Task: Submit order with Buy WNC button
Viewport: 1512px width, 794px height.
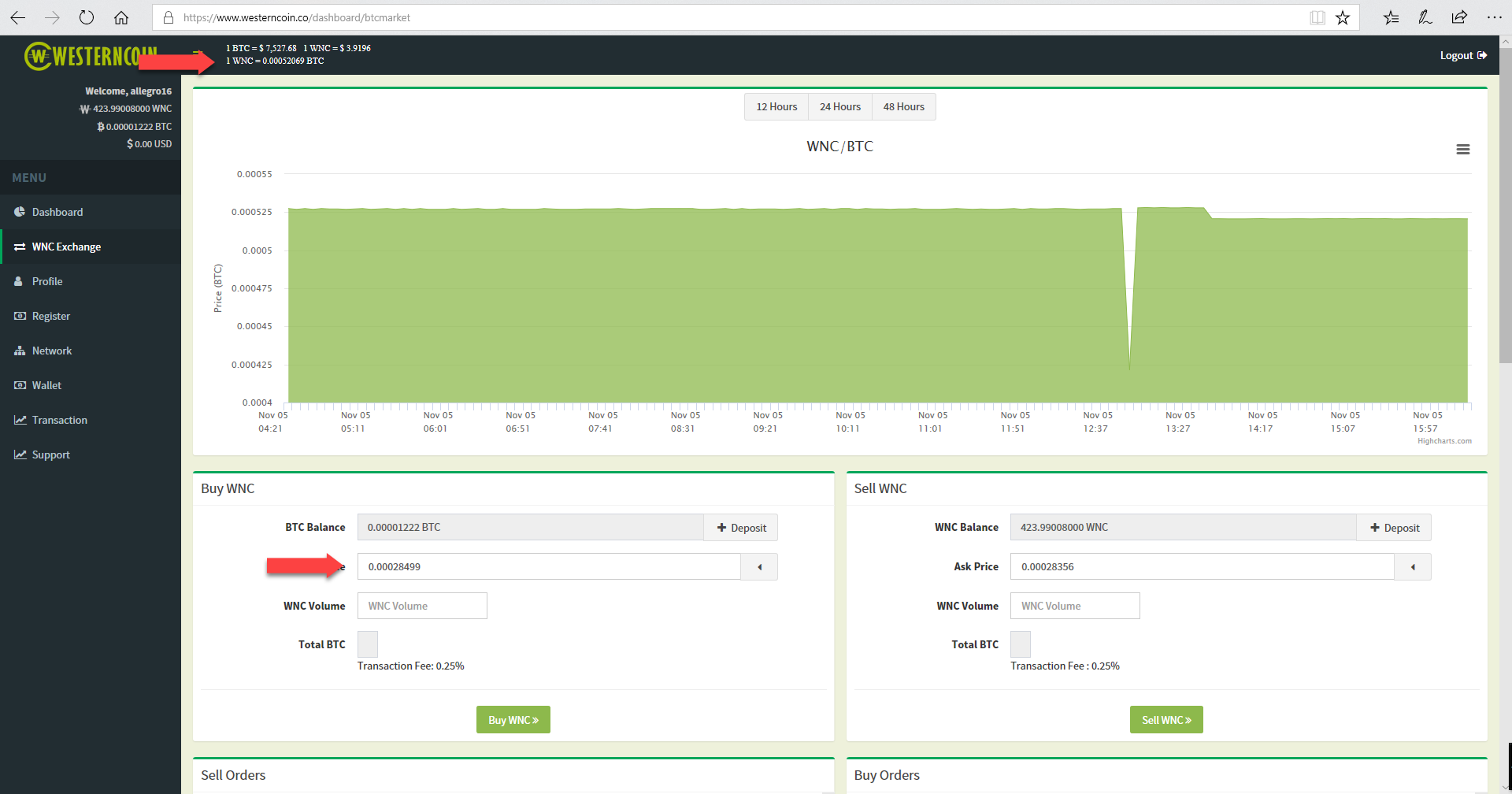Action: point(513,720)
